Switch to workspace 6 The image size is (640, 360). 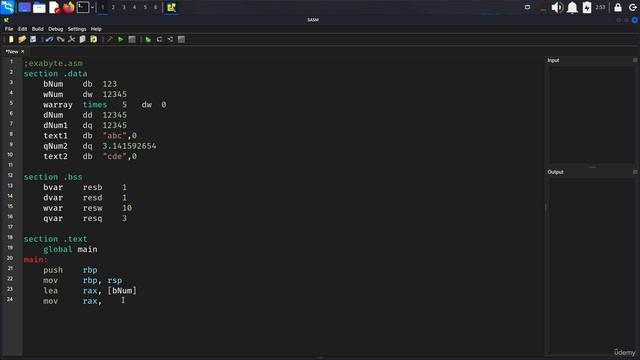tap(156, 7)
